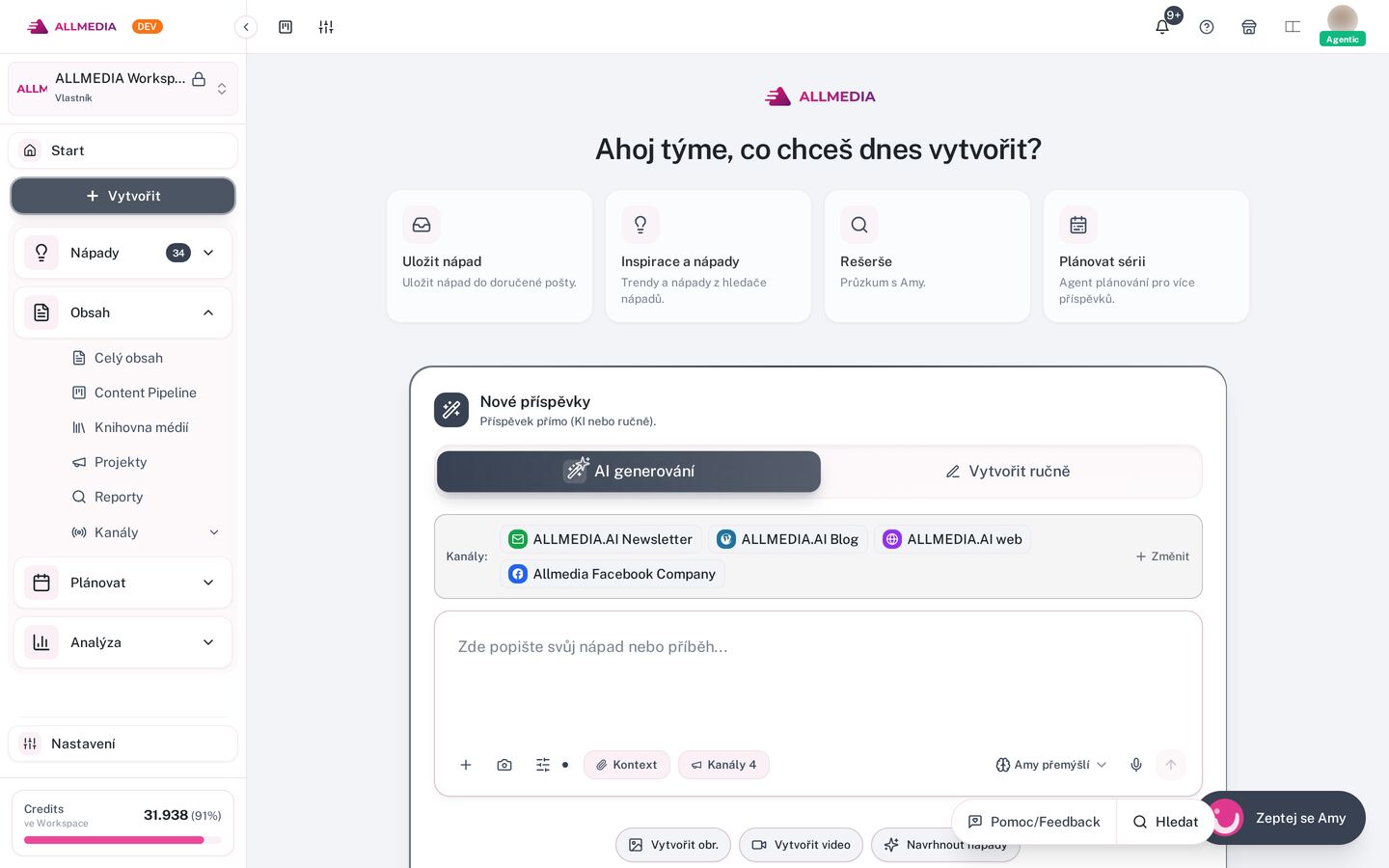This screenshot has height=868, width=1389.
Task: Switch to Vytvořit ručně tab
Action: 1008,472
